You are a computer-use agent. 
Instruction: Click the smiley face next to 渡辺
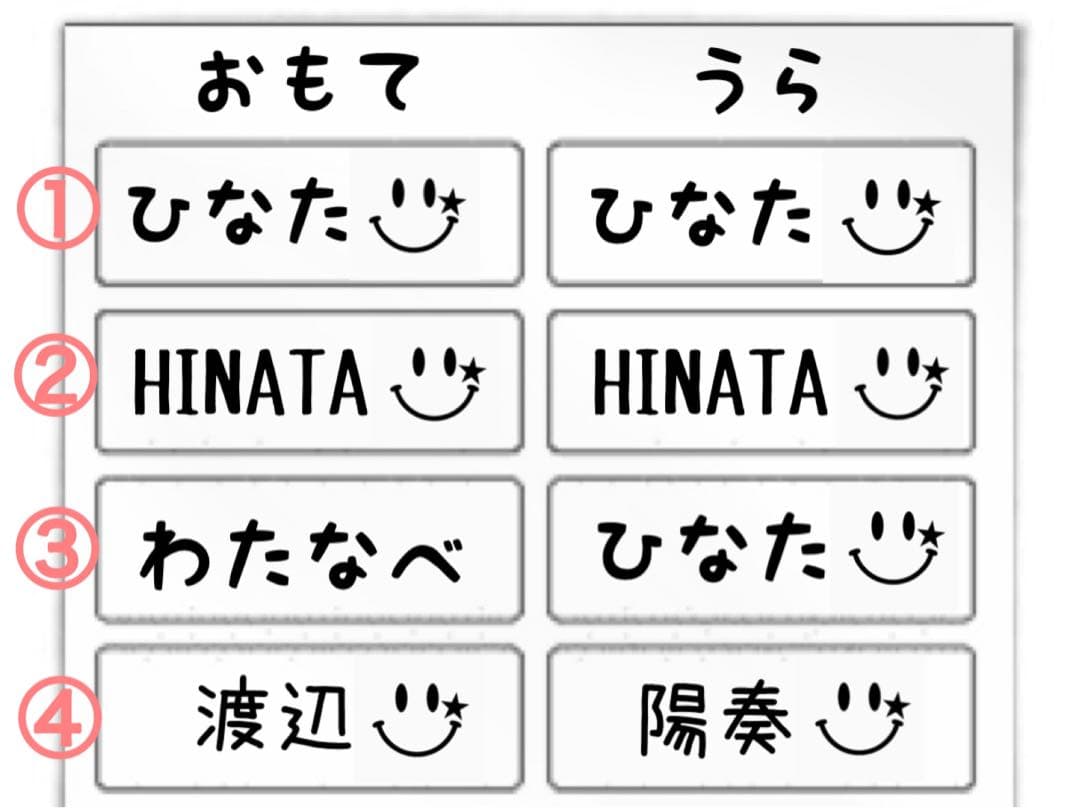pyautogui.click(x=421, y=718)
